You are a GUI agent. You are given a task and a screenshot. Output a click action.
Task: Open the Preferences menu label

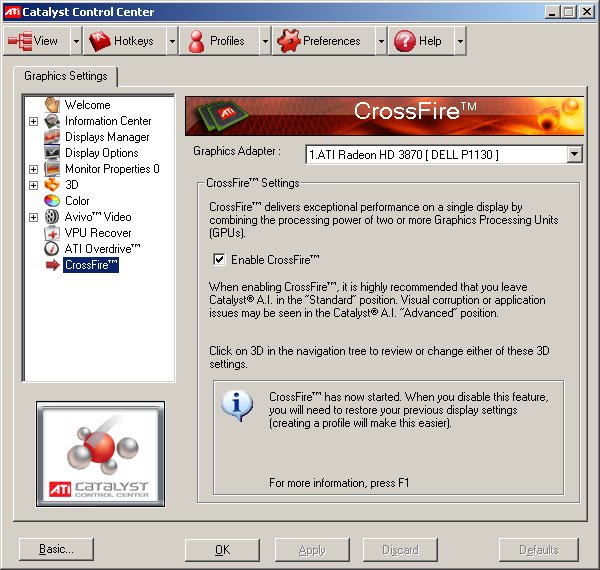332,41
